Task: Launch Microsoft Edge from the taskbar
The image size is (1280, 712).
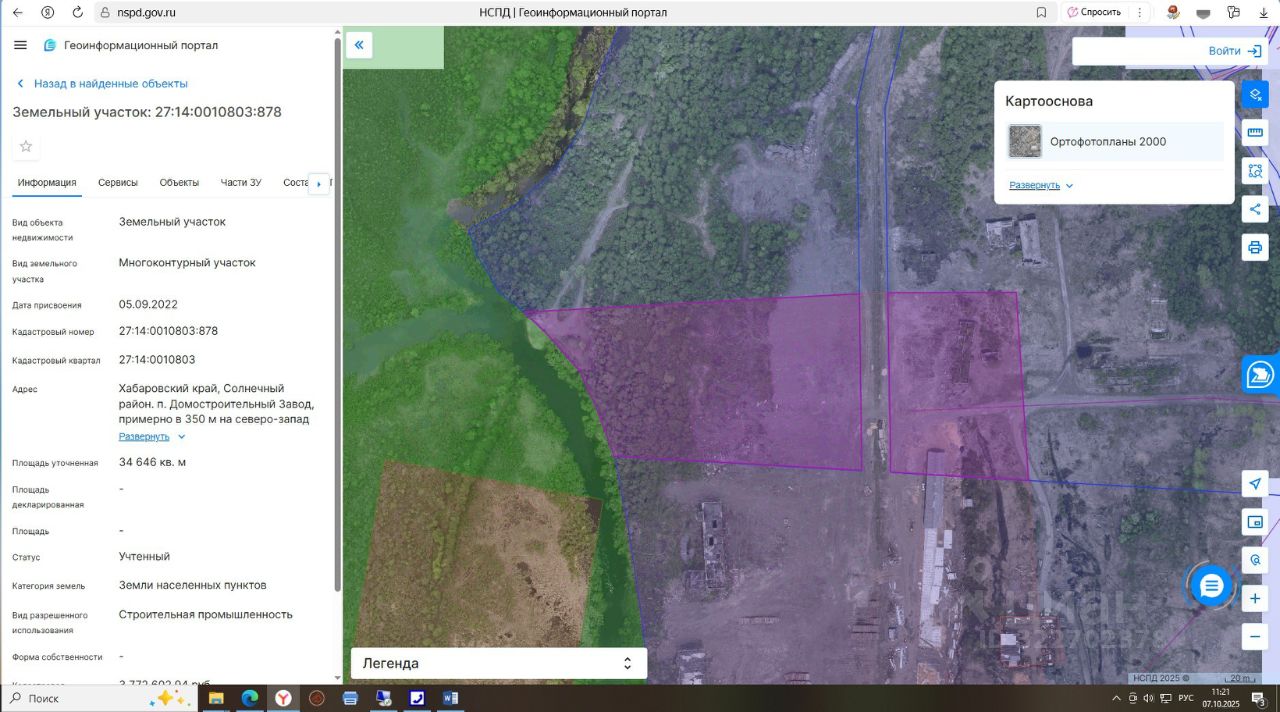Action: coord(250,698)
